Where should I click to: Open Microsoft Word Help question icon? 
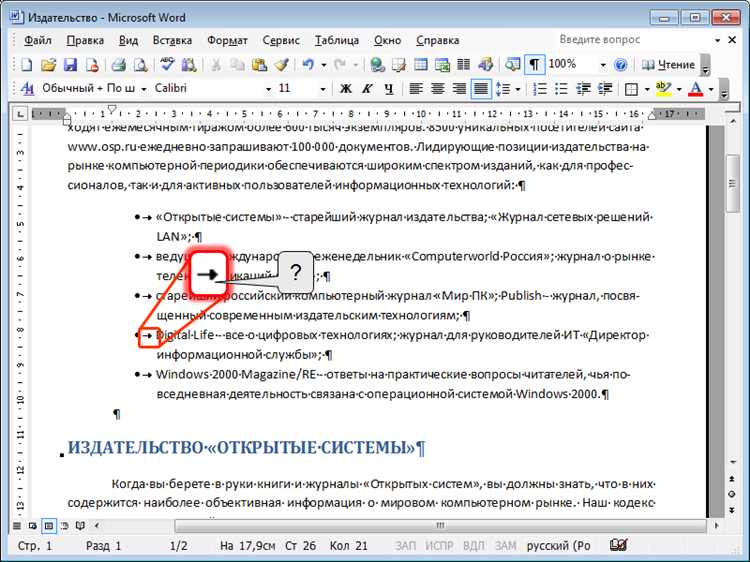click(x=620, y=65)
